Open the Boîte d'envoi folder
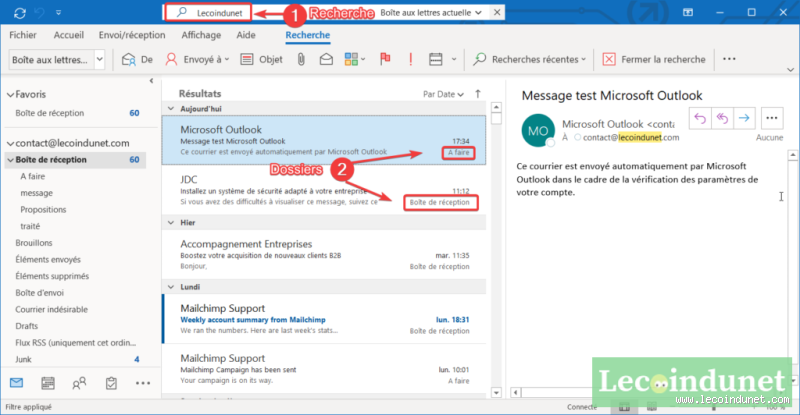The width and height of the screenshot is (800, 415). [39, 292]
